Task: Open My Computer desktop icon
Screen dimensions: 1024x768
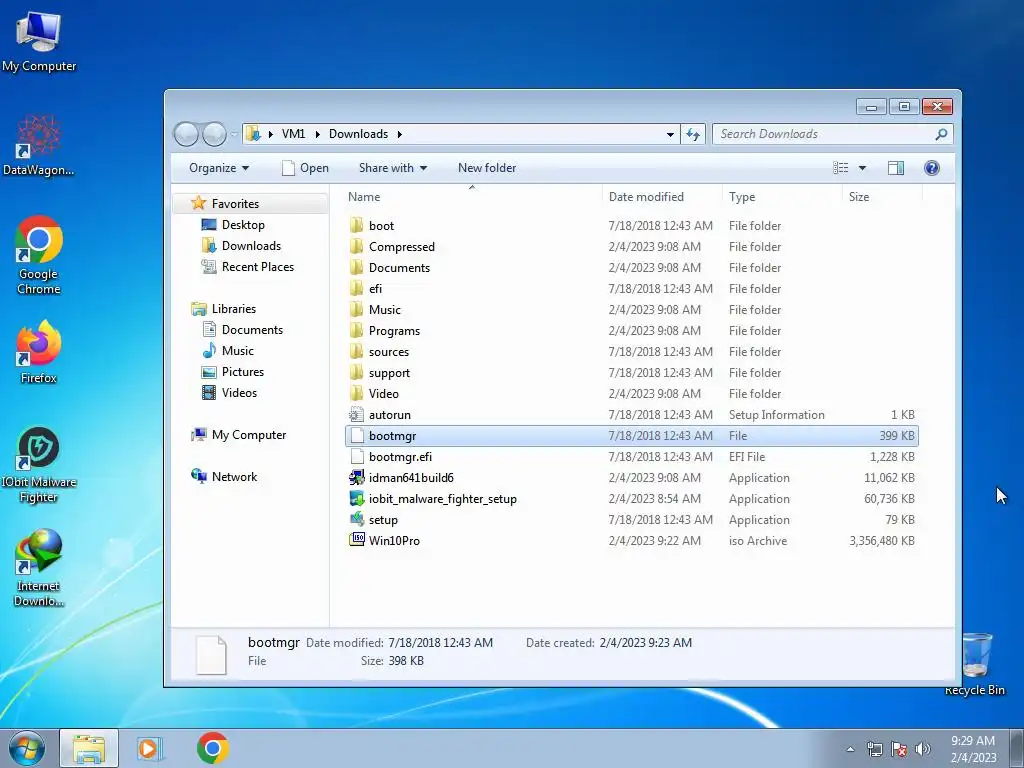Action: point(39,41)
